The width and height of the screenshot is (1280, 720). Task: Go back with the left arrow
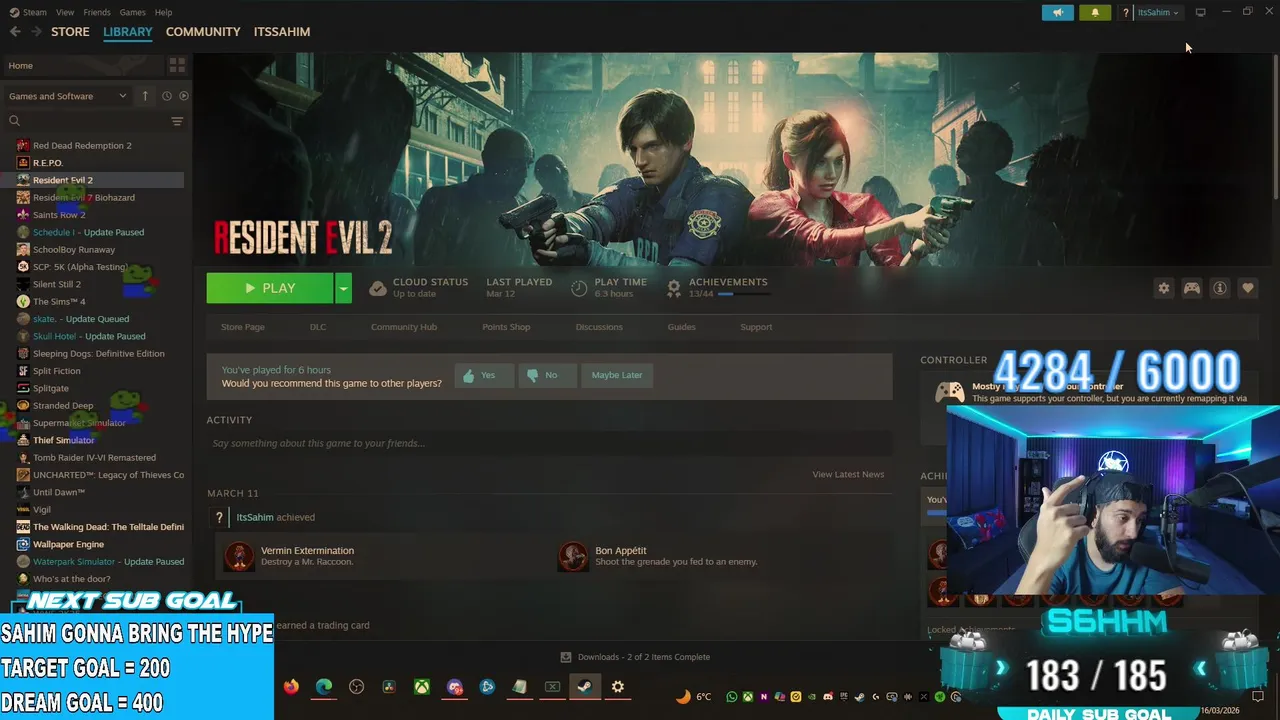click(15, 32)
